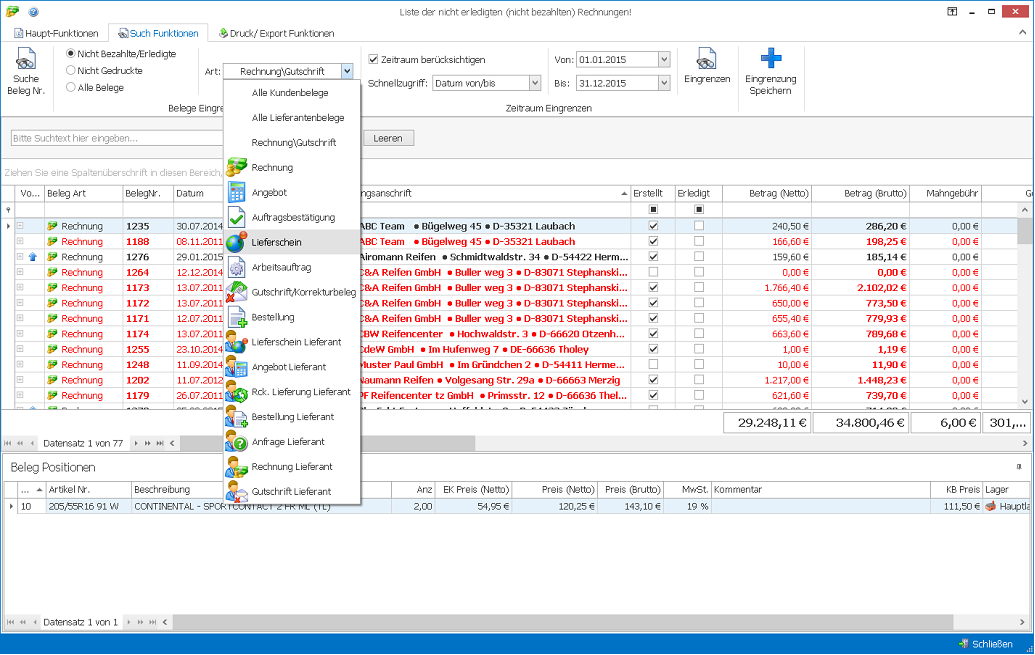1035x655 pixels.
Task: Choose Rechnung icon in the Art list
Action: tap(236, 168)
